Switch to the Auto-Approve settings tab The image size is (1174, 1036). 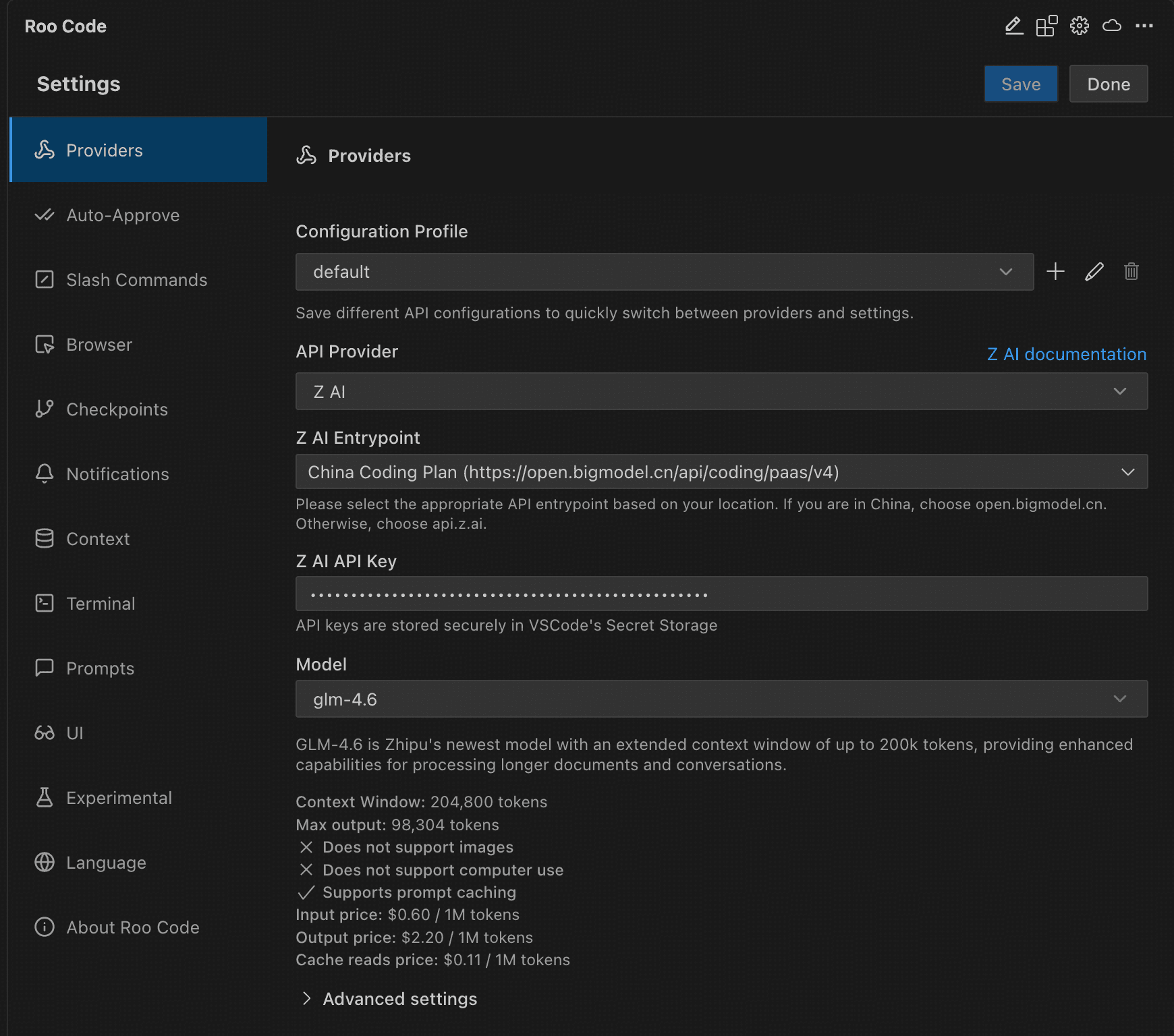[123, 215]
